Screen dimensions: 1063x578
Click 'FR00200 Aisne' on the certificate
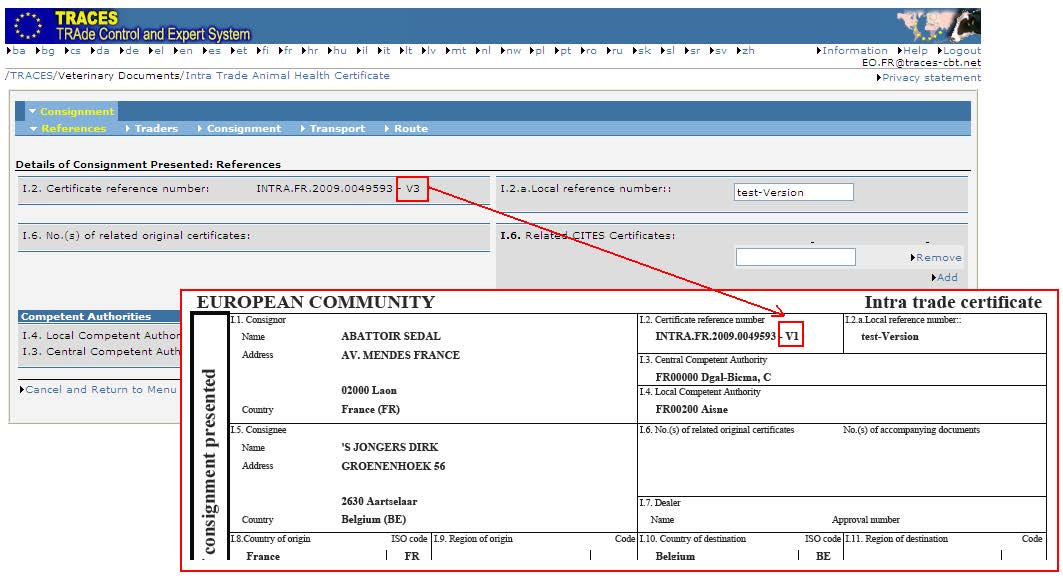click(691, 409)
